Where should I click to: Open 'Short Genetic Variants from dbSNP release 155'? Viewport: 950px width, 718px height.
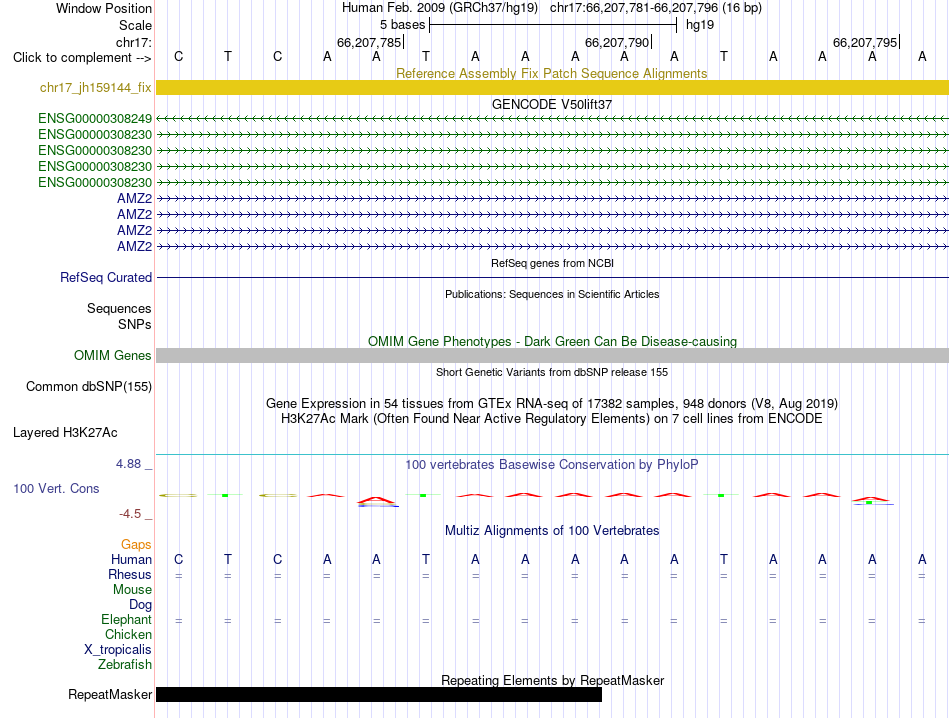pyautogui.click(x=552, y=372)
